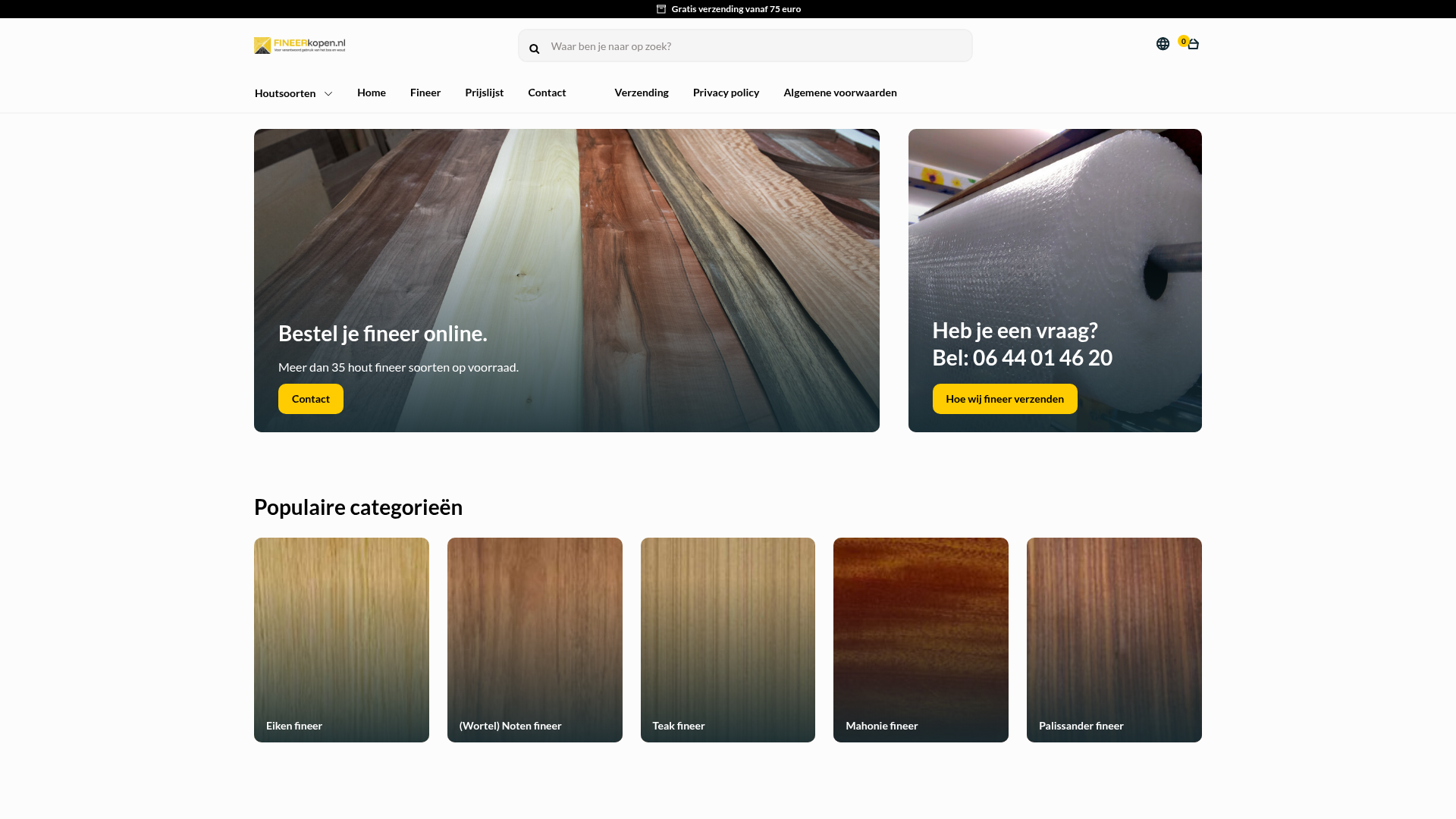This screenshot has width=1456, height=819.
Task: Open the Algemene voorwaarden link
Action: [x=840, y=93]
